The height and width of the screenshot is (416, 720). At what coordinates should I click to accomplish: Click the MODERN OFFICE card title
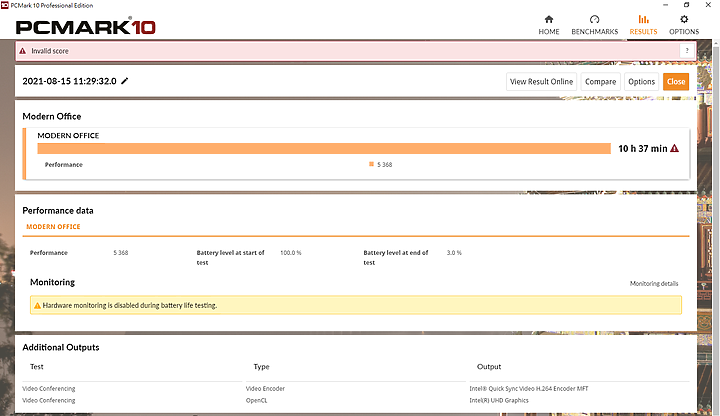point(68,135)
